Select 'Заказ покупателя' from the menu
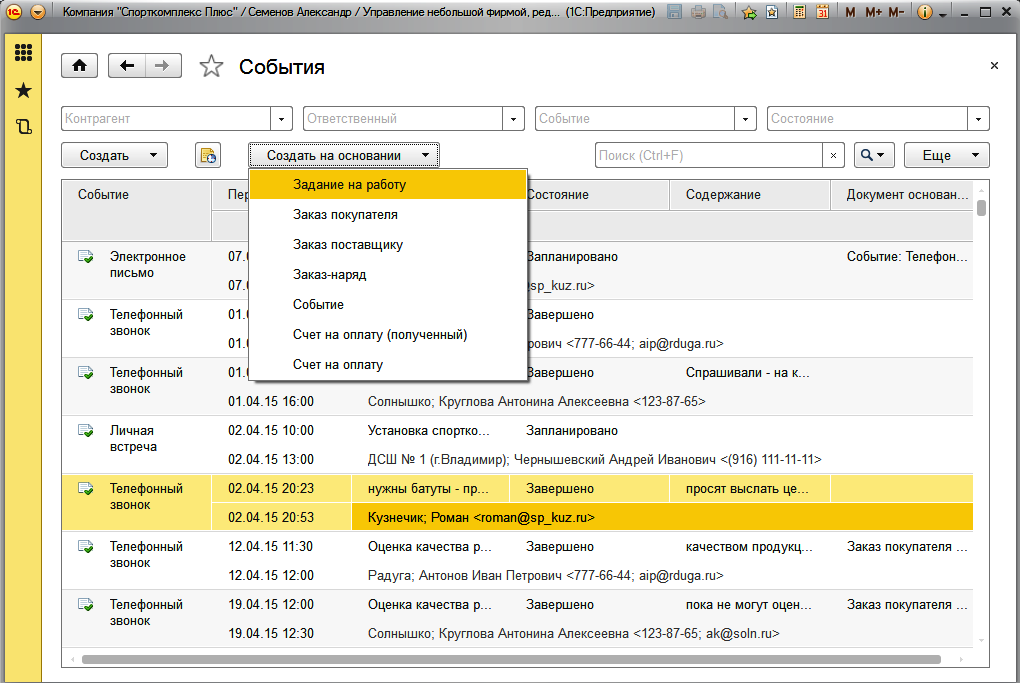This screenshot has width=1020, height=683. 345,215
